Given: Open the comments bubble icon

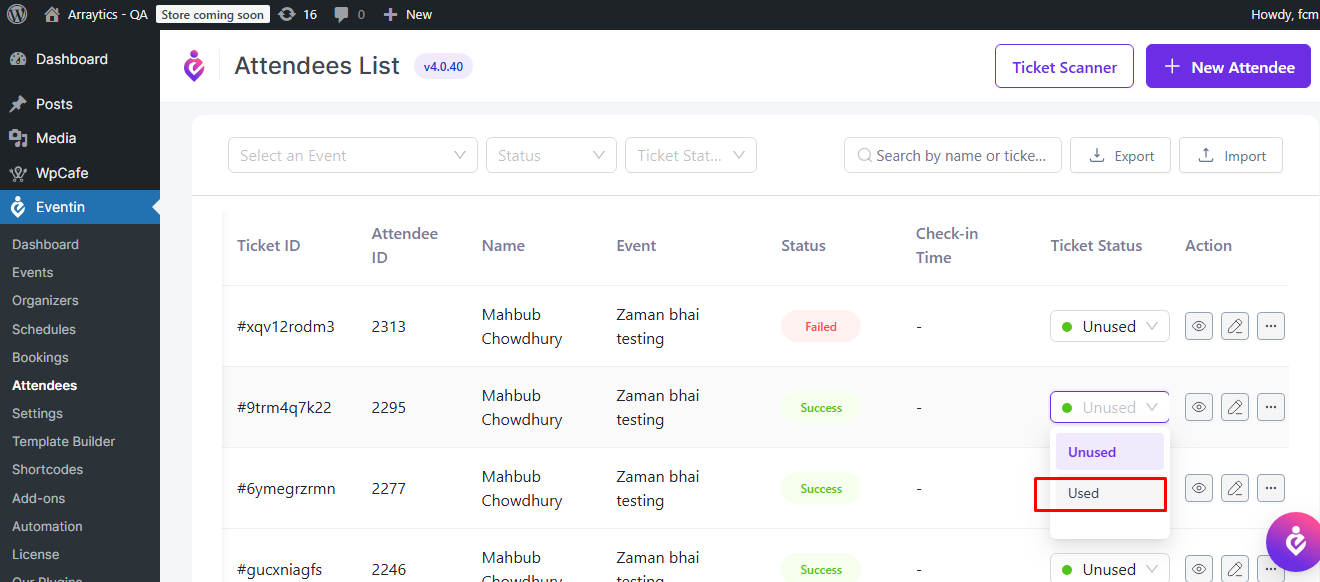Looking at the screenshot, I should coord(342,14).
